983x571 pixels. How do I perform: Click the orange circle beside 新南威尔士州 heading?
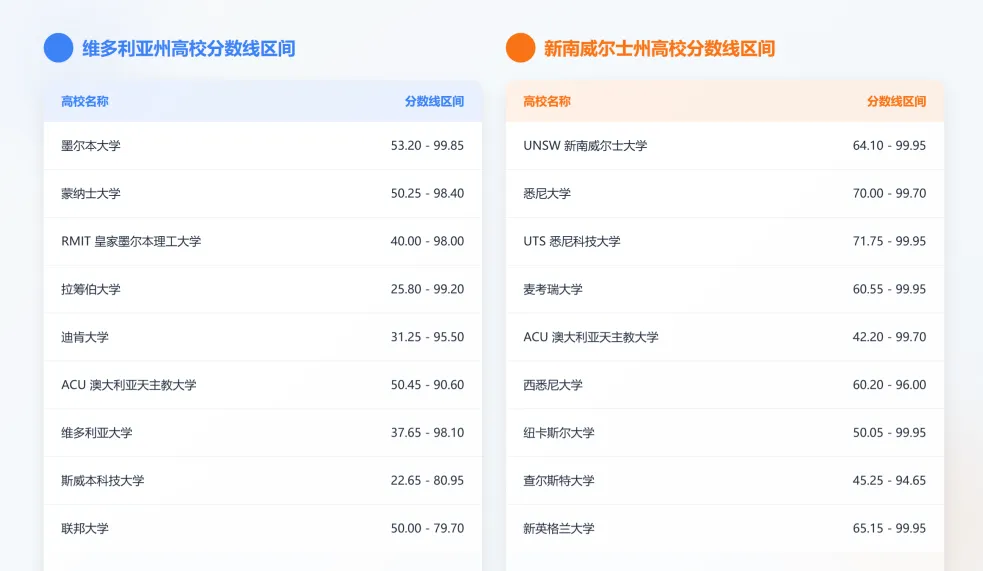[x=520, y=48]
